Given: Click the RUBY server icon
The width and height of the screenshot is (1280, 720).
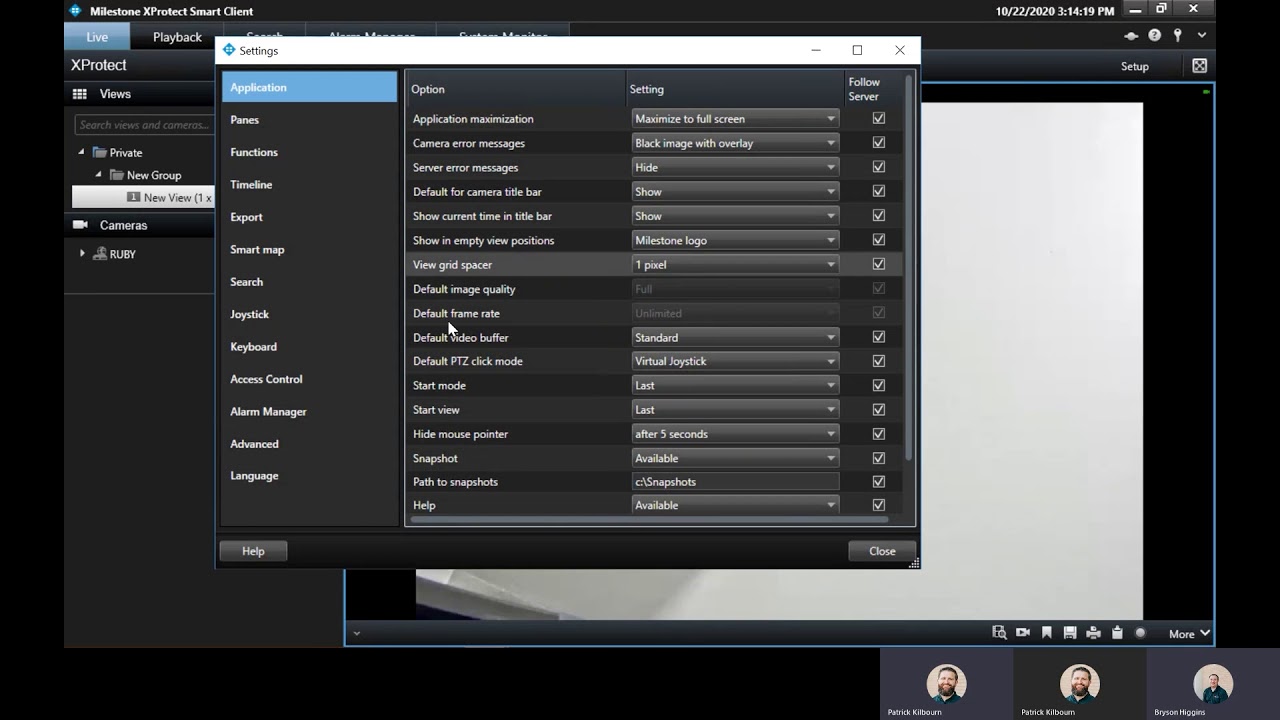Looking at the screenshot, I should point(100,254).
